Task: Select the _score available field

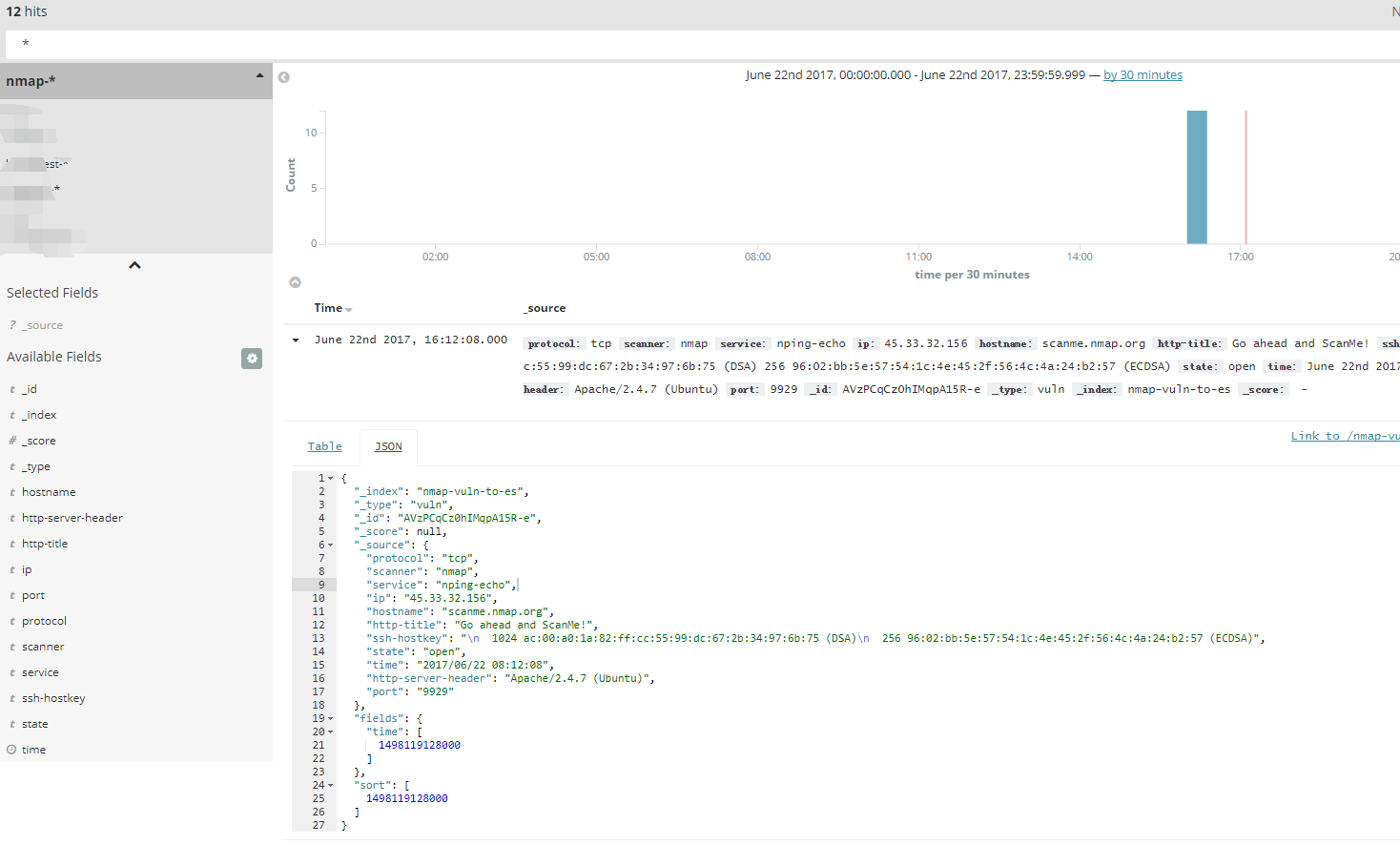Action: click(38, 441)
